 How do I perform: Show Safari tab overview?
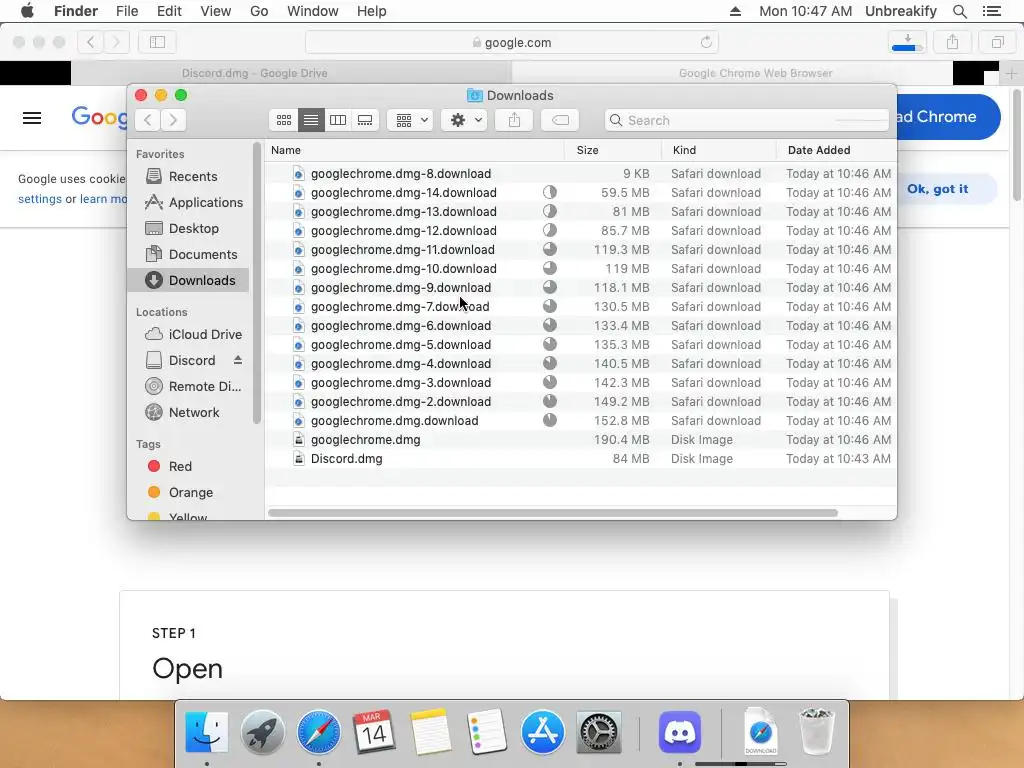click(x=997, y=42)
